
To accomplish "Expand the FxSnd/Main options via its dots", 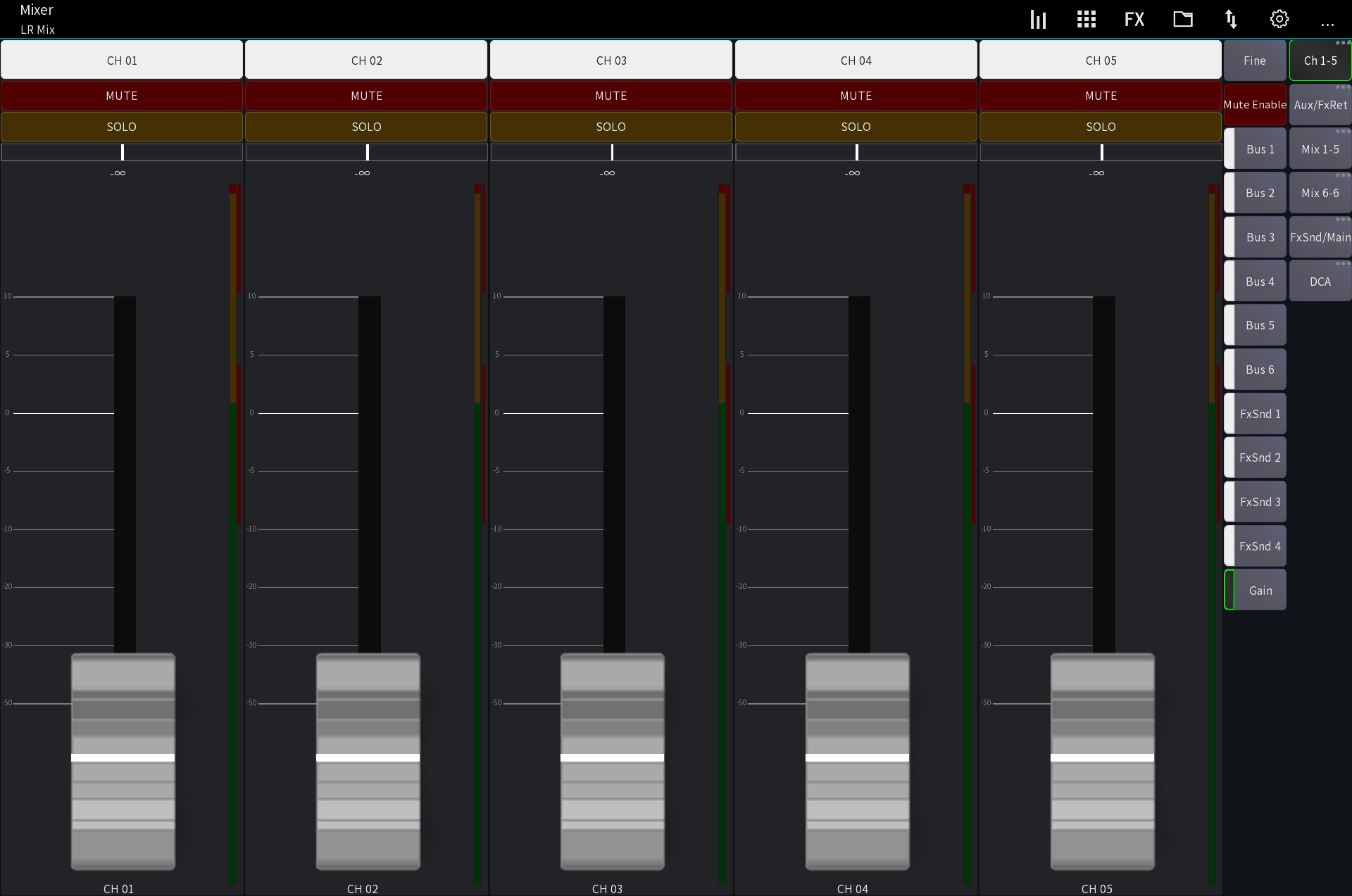I will 1341,220.
